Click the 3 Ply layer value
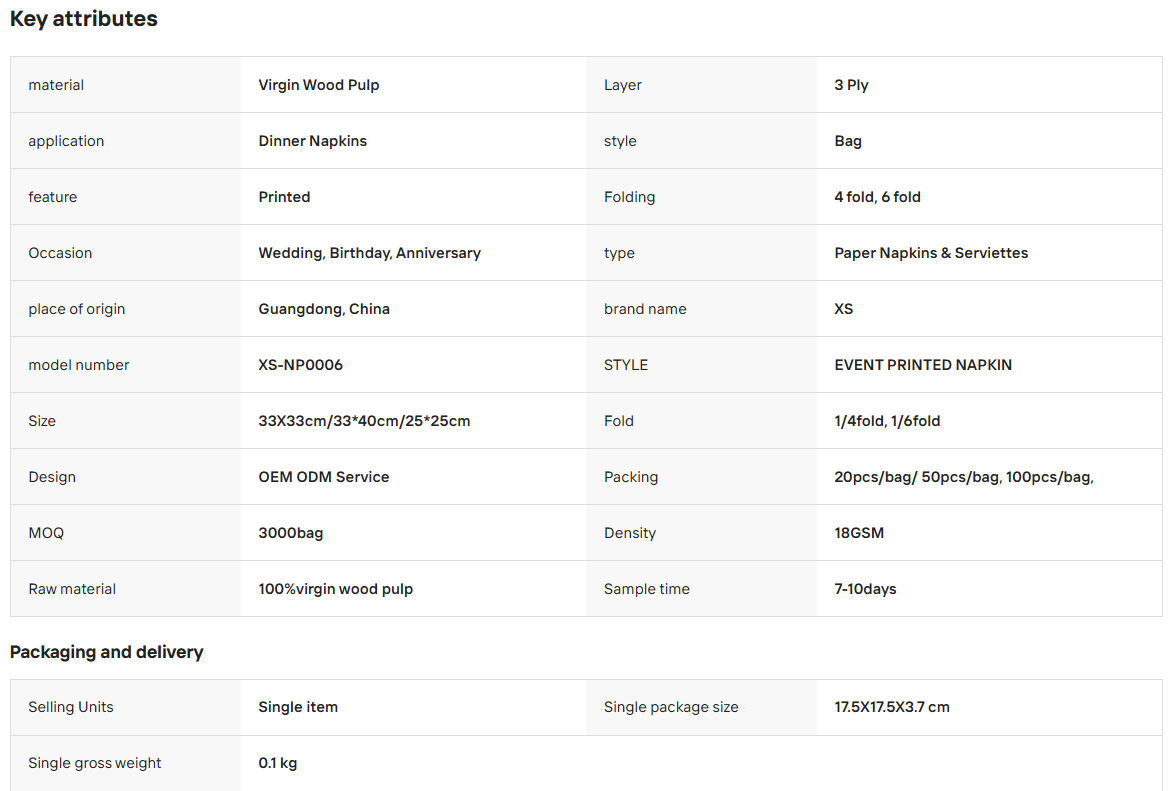This screenshot has height=791, width=1168. click(x=851, y=85)
